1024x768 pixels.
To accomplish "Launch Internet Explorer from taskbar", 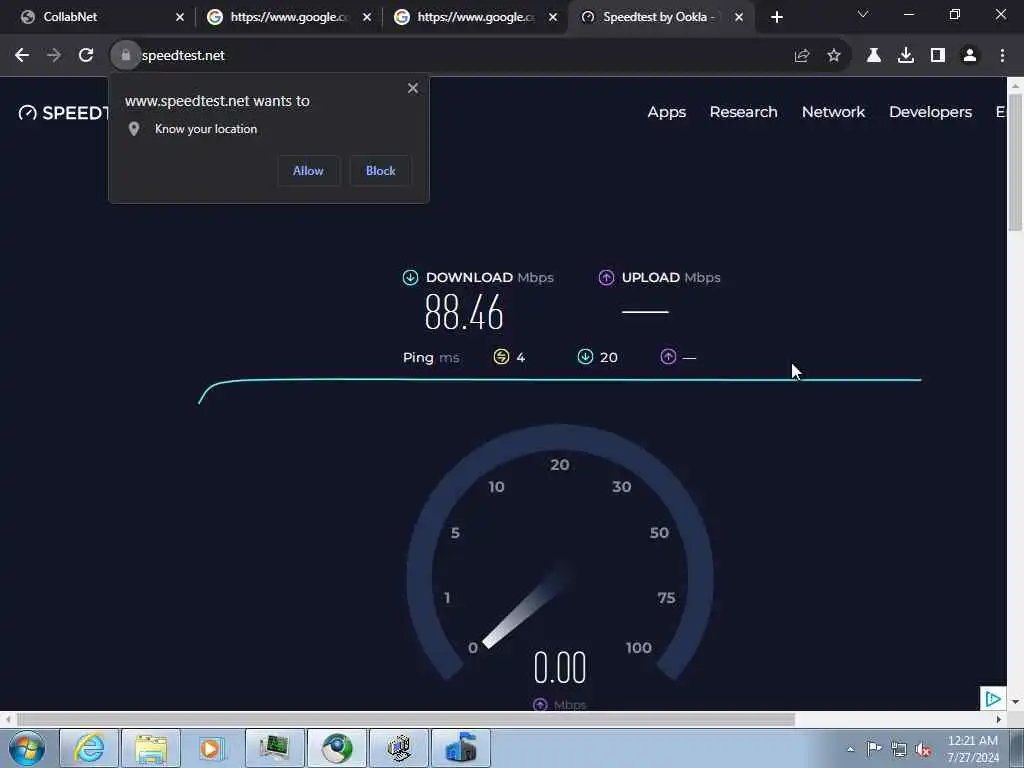I will (89, 748).
